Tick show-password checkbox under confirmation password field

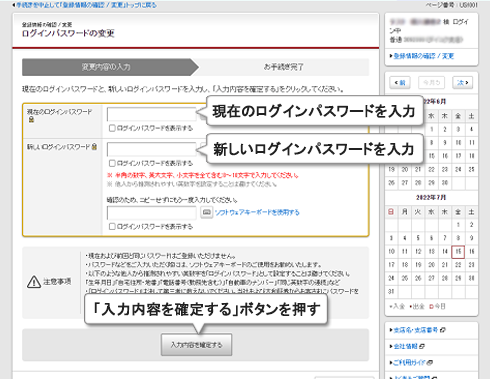(112, 226)
